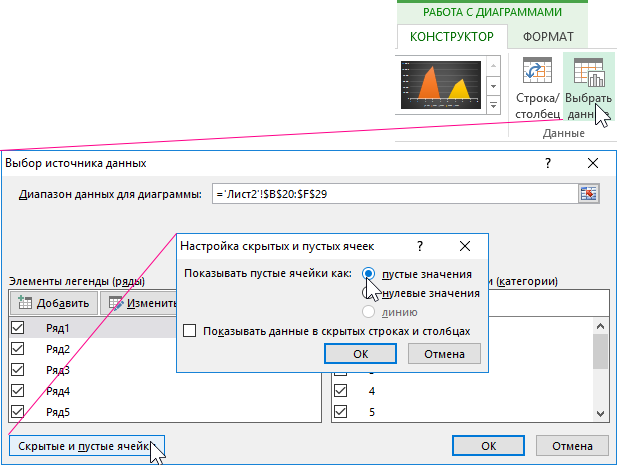Open help in Выбор источника данных dialog
Viewport: 617px width, 465px height.
[548, 162]
